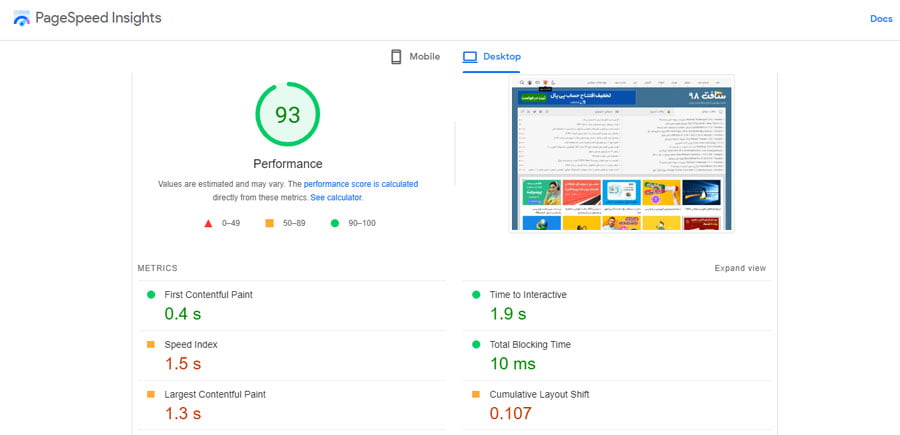Click the 0.107 value
Image resolution: width=900 pixels, height=435 pixels.
coord(511,414)
